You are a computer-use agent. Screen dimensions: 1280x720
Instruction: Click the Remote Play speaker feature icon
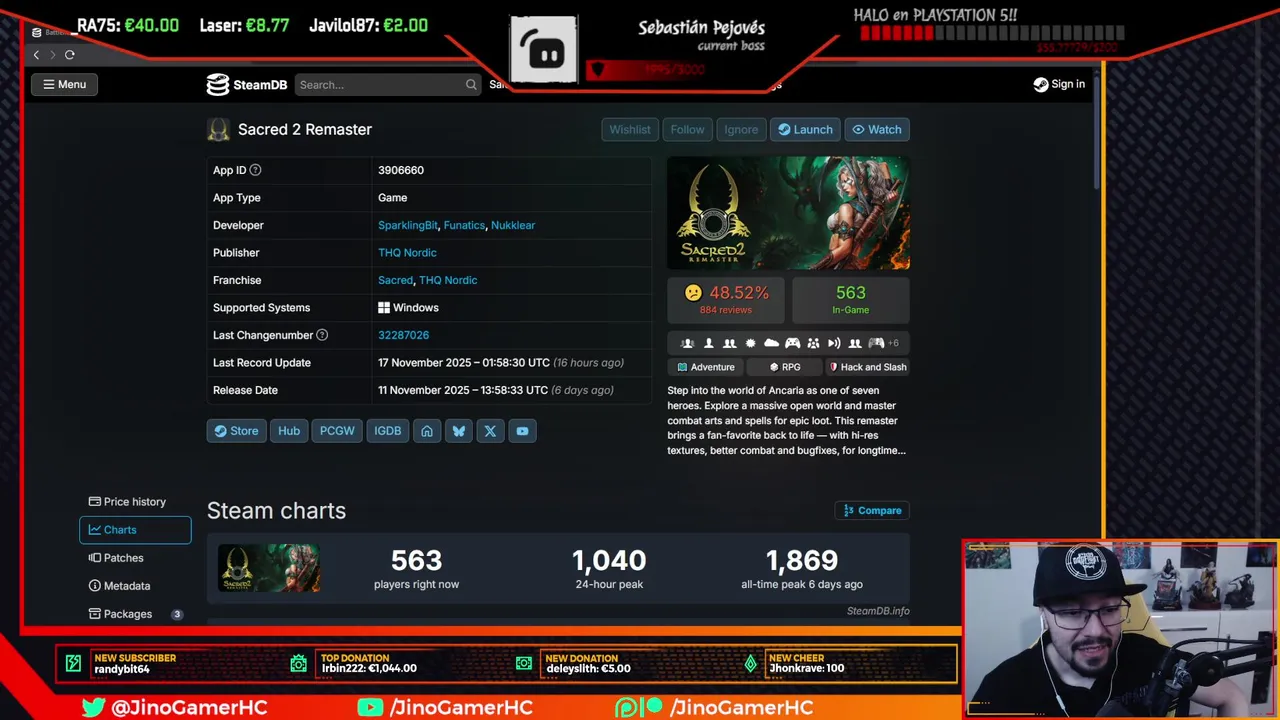point(834,343)
